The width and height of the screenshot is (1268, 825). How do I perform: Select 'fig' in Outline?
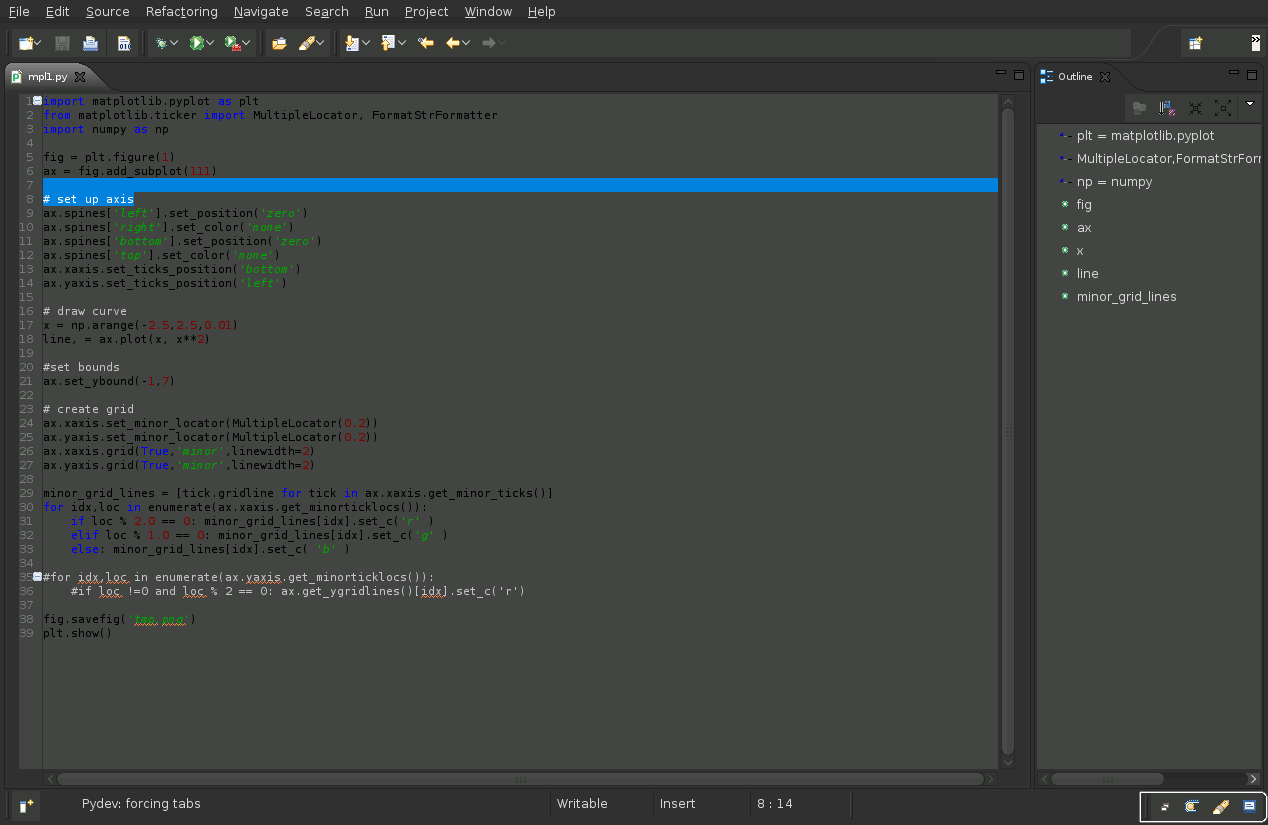(x=1084, y=205)
